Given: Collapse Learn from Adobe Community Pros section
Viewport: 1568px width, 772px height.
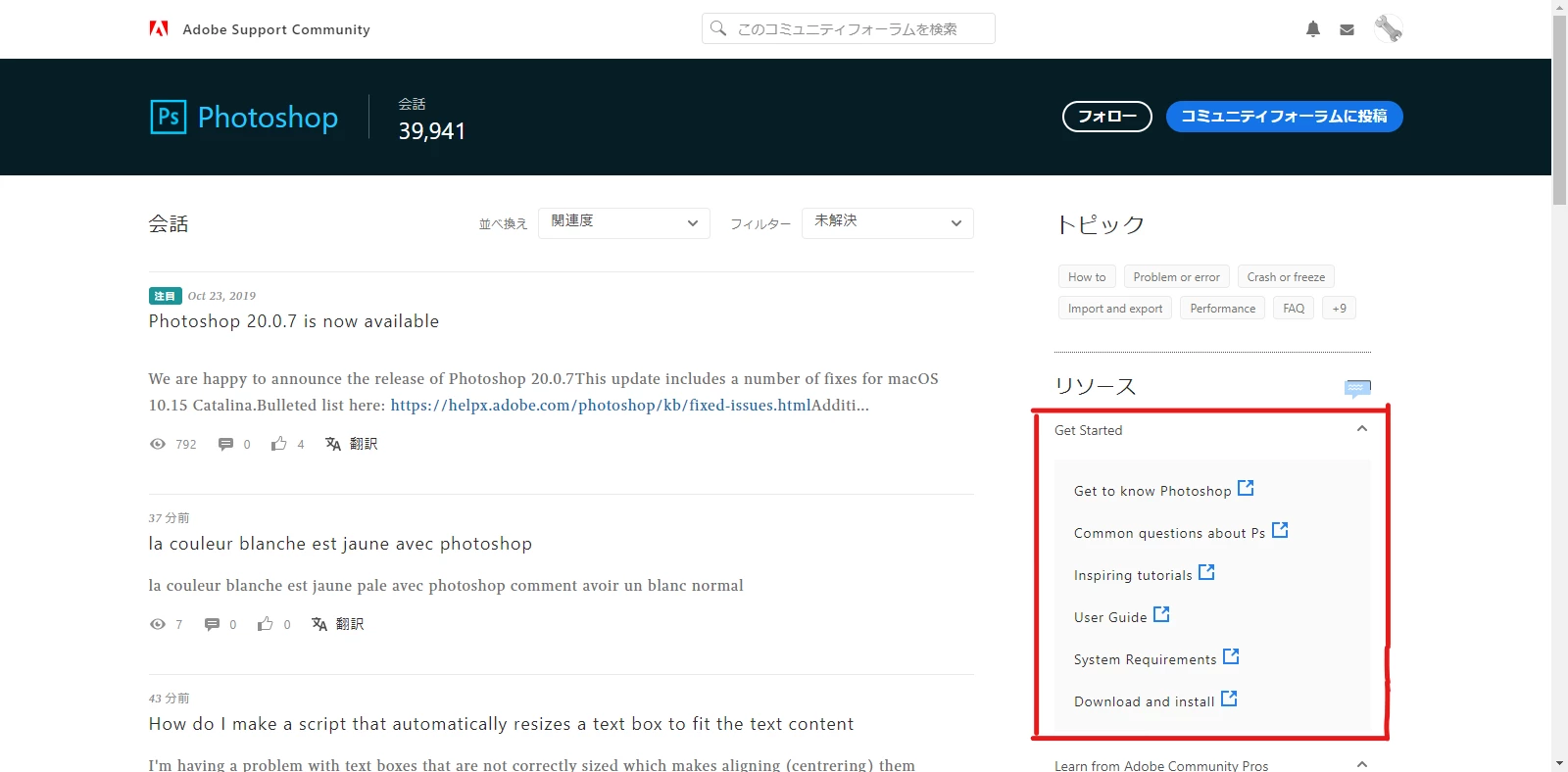Looking at the screenshot, I should click(1361, 764).
